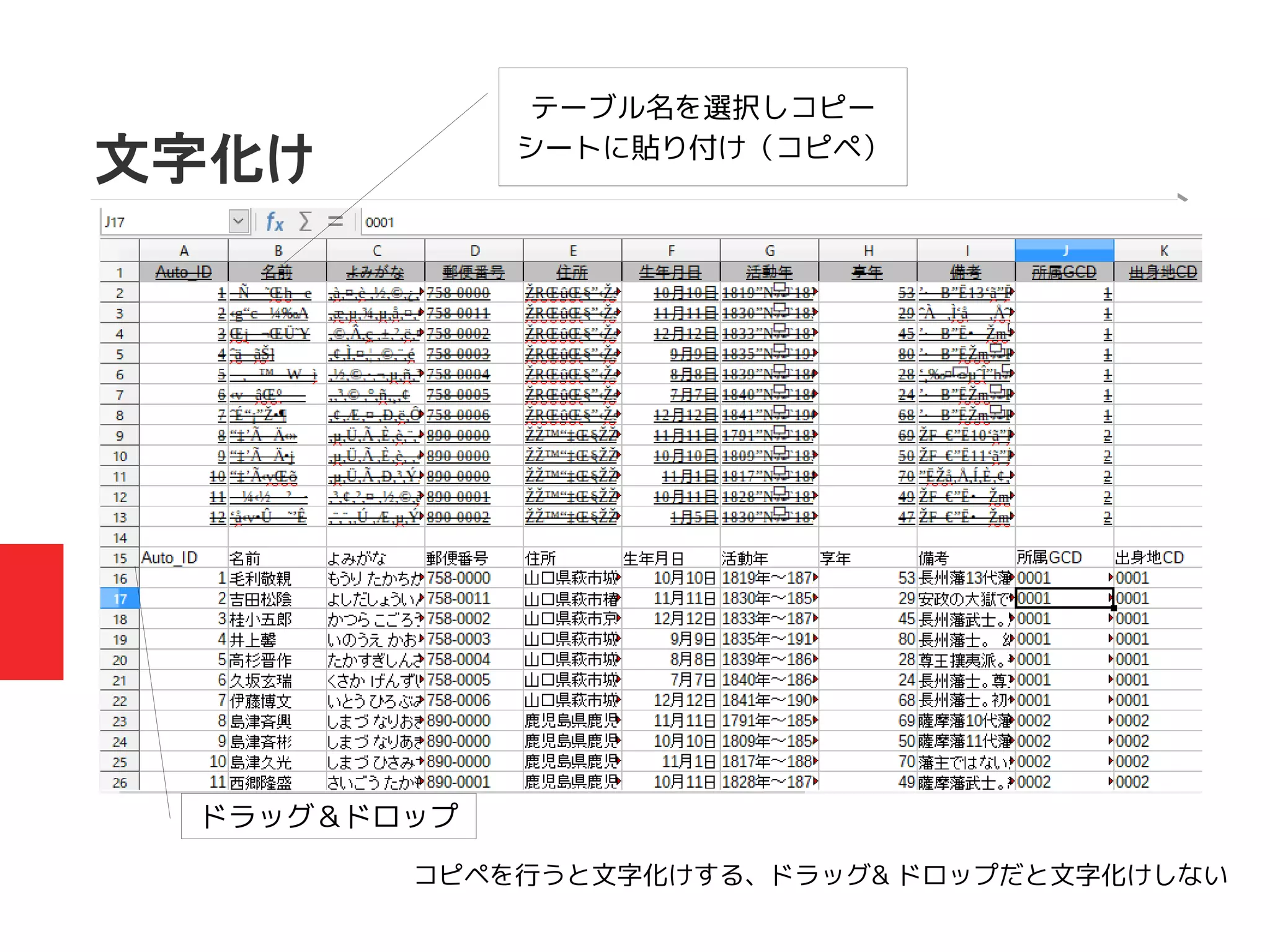1270x952 pixels.
Task: Select row 26 header
Action: tap(120, 782)
